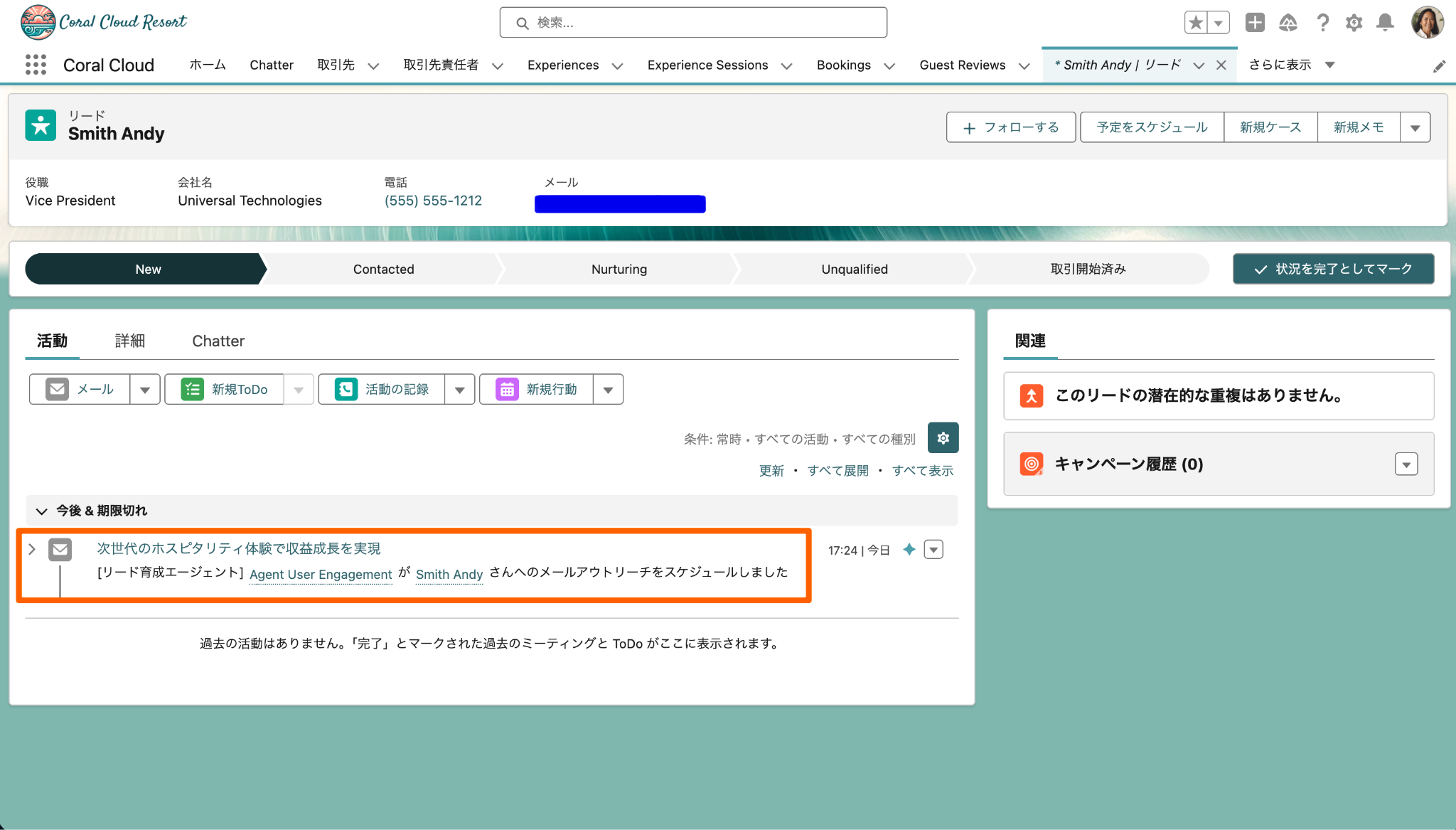Click the Favorites star icon

(x=1197, y=23)
